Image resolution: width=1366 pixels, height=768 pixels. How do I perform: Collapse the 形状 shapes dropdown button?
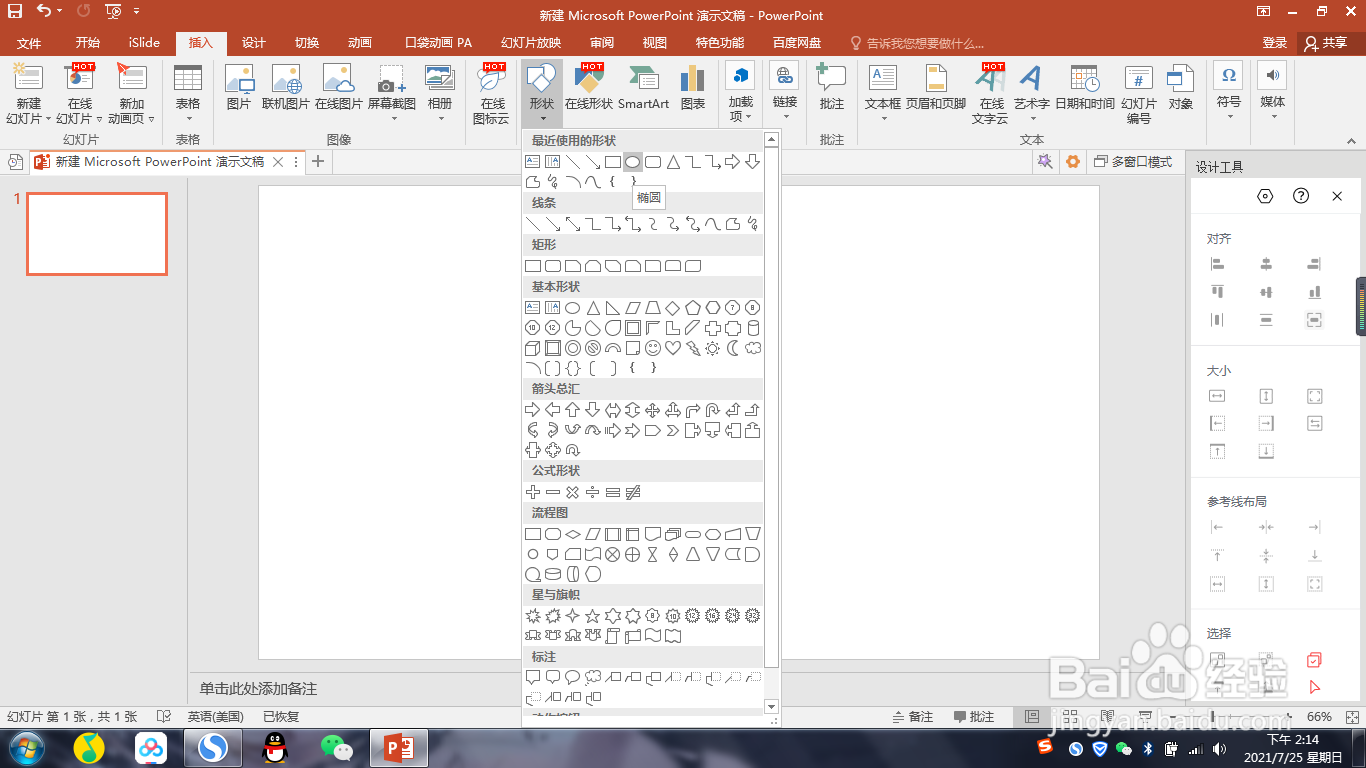pos(542,93)
